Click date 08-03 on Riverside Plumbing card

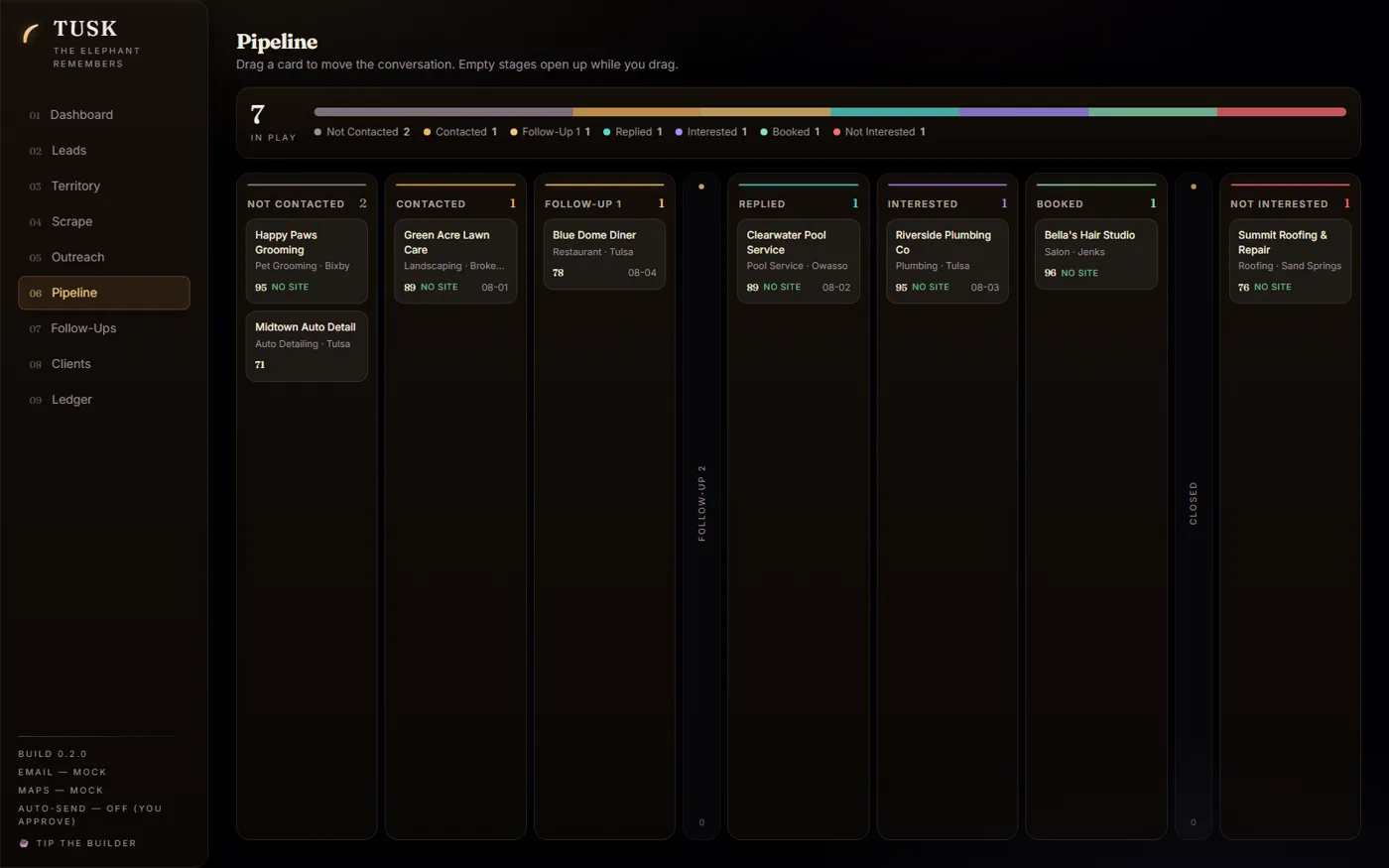tap(984, 287)
